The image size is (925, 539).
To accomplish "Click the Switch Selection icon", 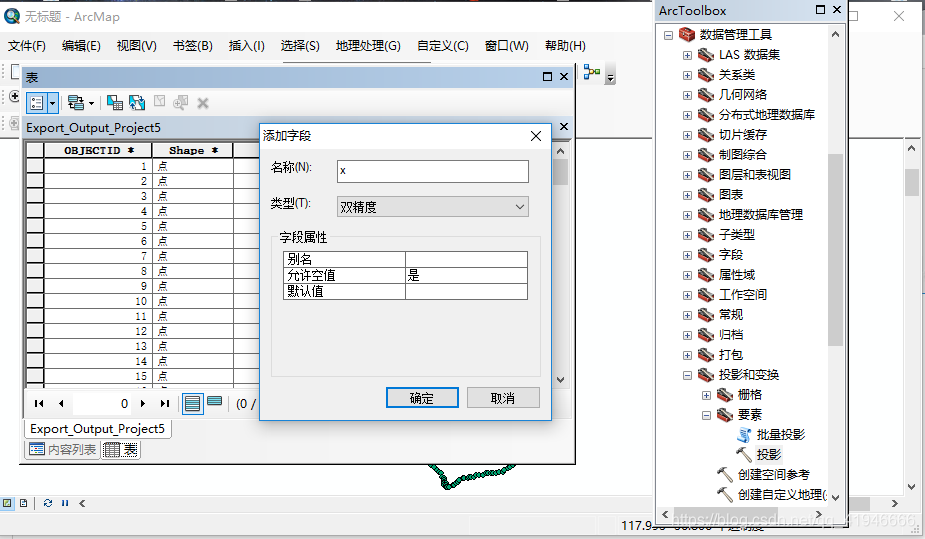I will 137,102.
